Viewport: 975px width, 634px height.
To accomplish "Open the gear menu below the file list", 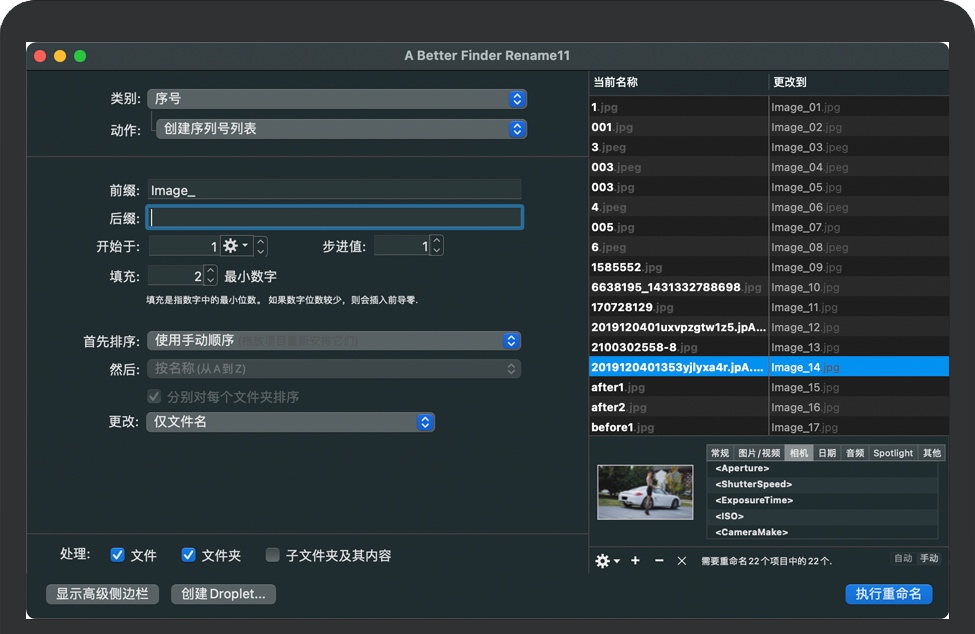I will point(607,561).
